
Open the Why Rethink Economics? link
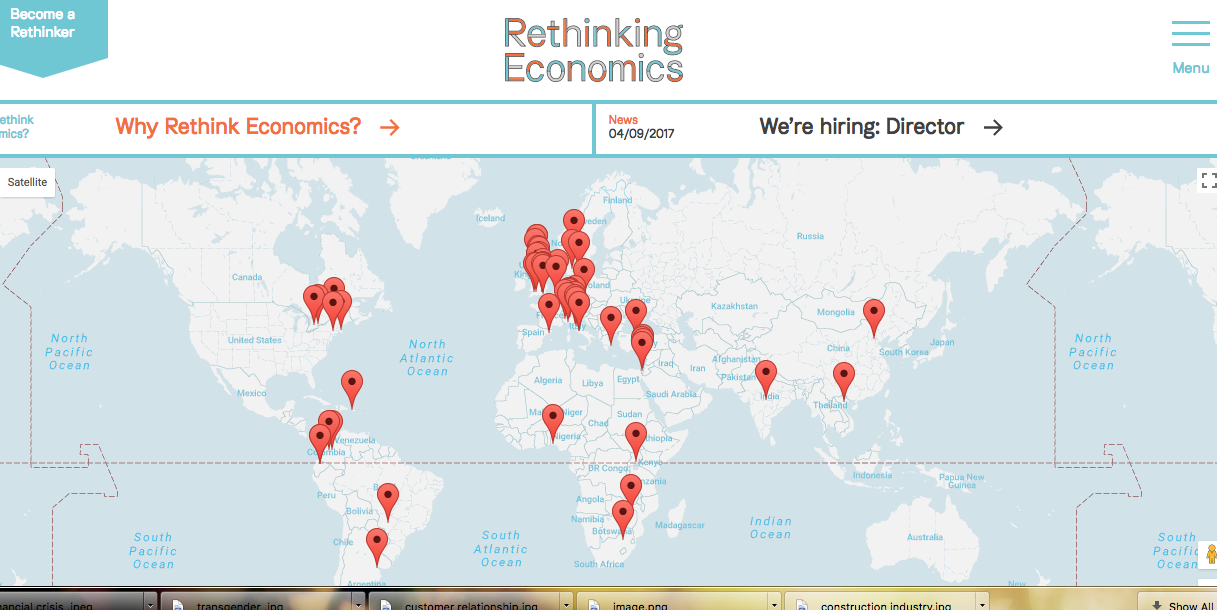[238, 127]
